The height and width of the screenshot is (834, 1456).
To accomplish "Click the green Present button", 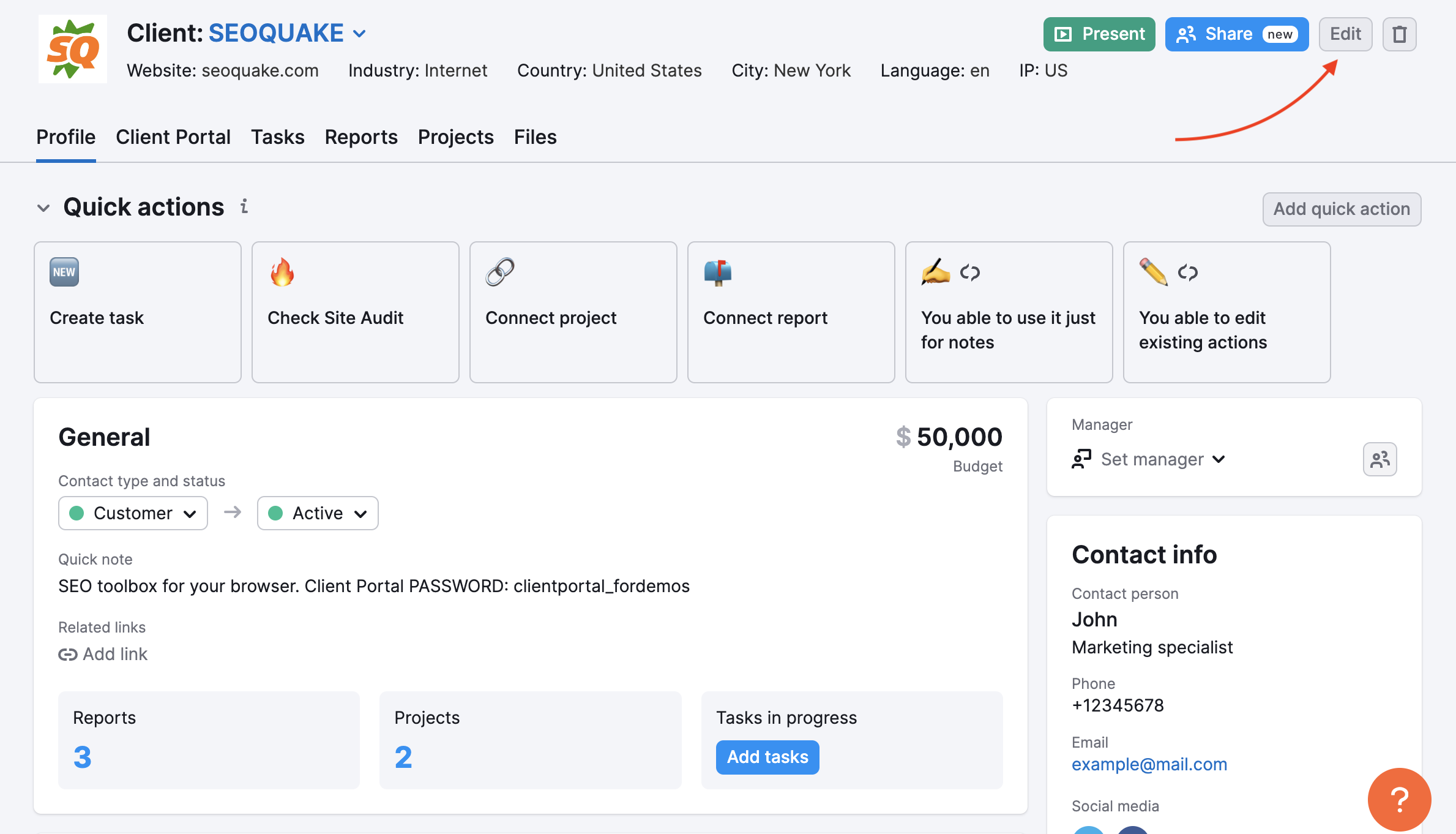I will 1099,34.
